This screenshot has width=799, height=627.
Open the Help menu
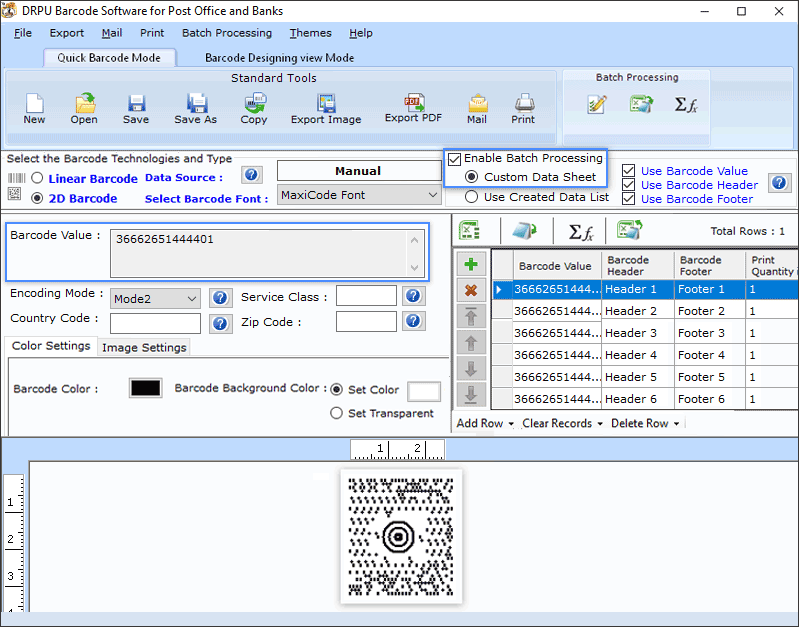(x=361, y=33)
